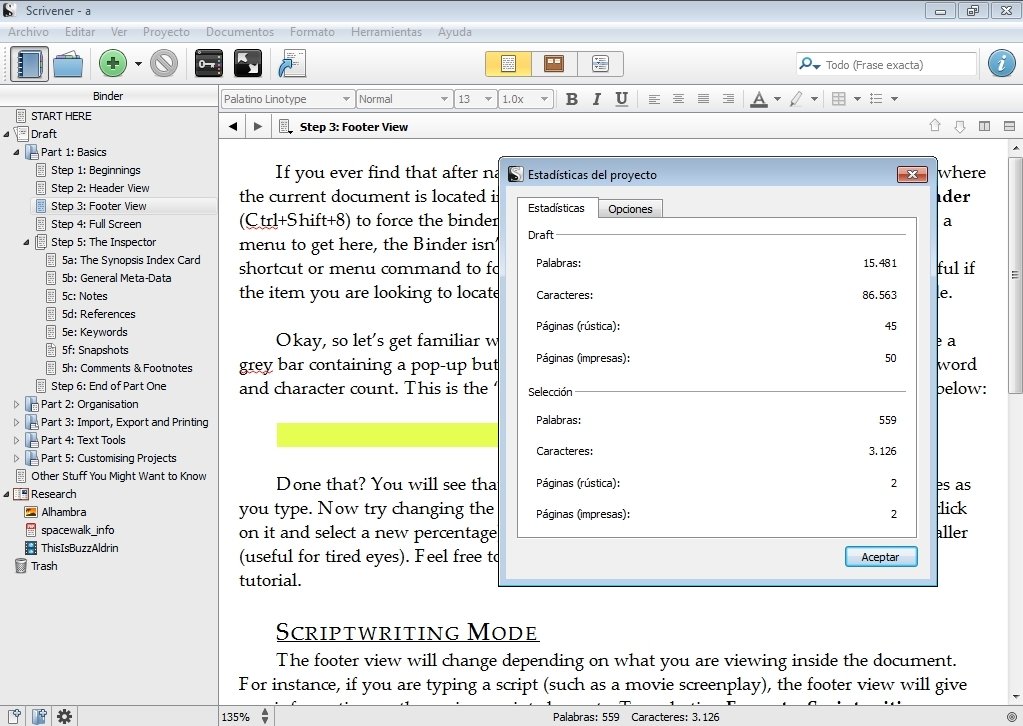1023x726 pixels.
Task: Open the gear menu in binder footer
Action: pyautogui.click(x=64, y=716)
